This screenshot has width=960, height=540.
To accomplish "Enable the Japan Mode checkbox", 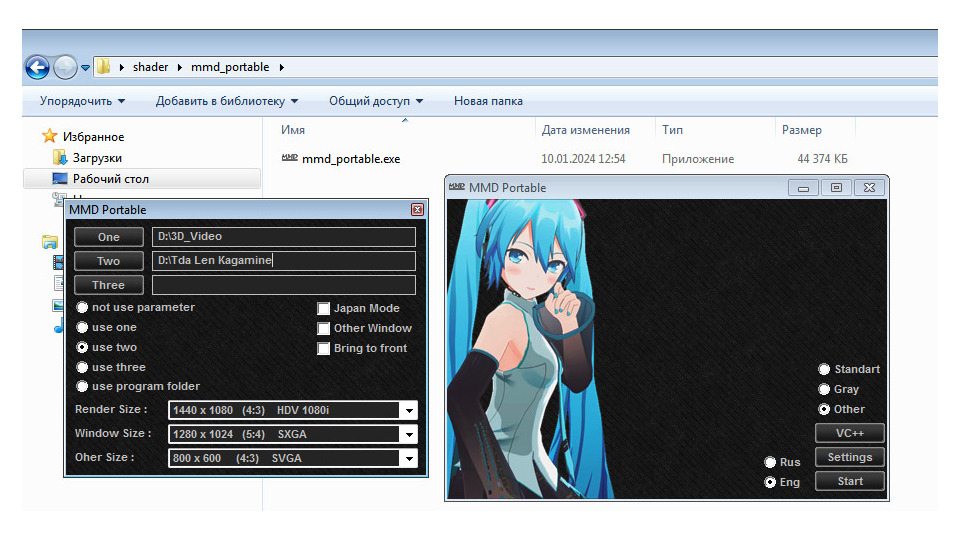I will click(x=323, y=309).
